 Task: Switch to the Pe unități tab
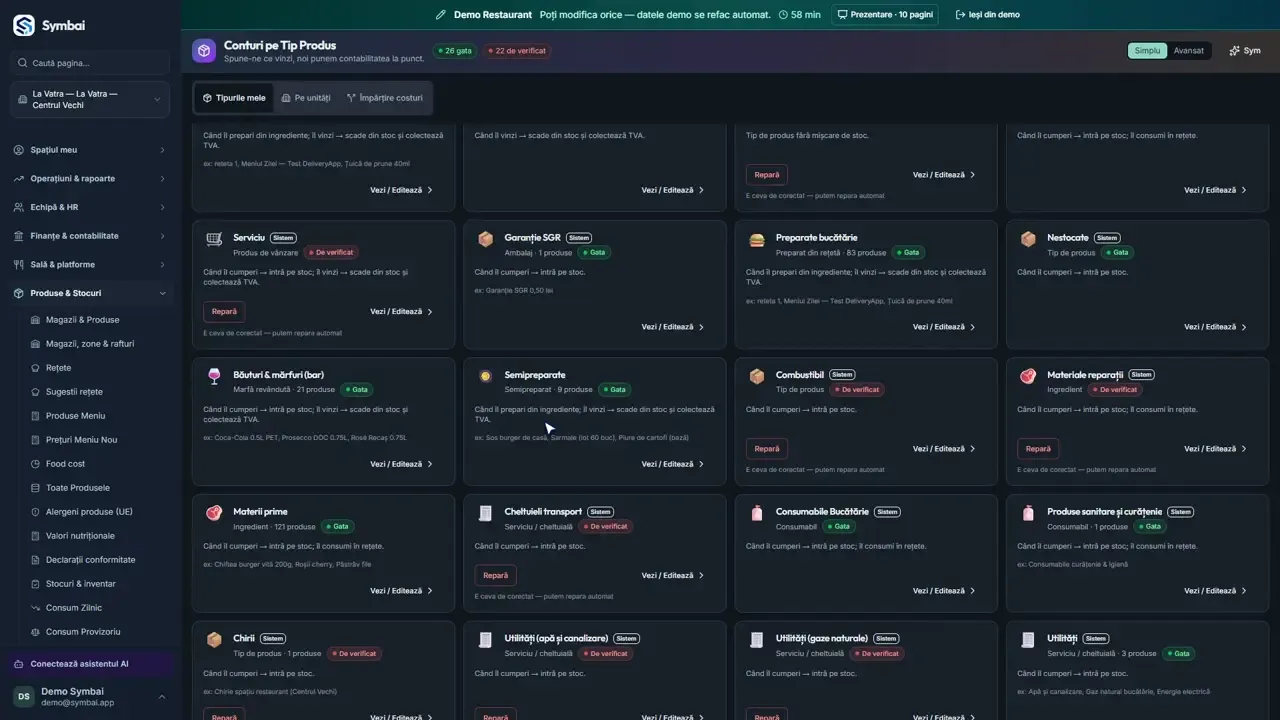[x=306, y=98]
